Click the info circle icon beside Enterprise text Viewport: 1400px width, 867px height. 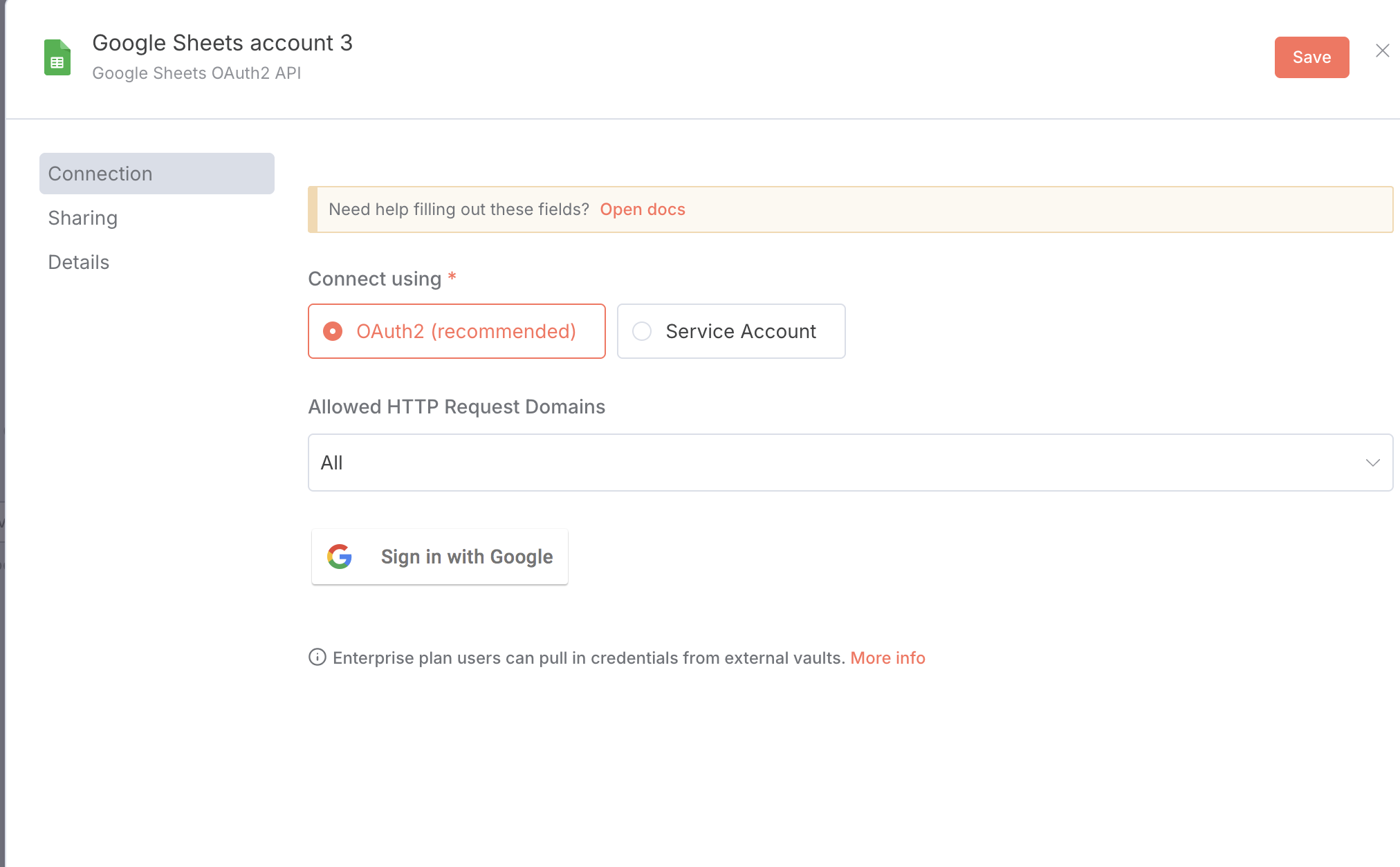[317, 657]
